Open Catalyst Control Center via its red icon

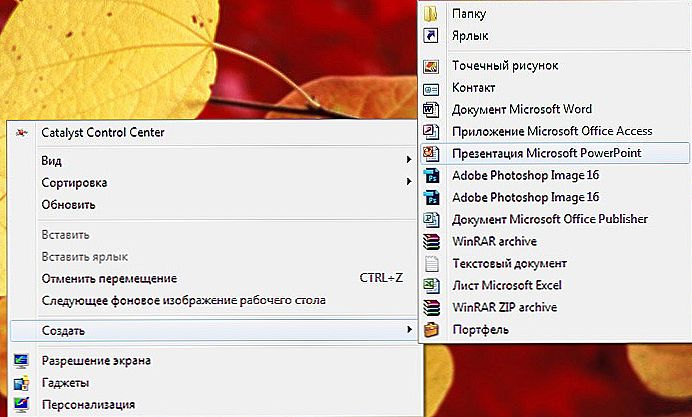22,132
